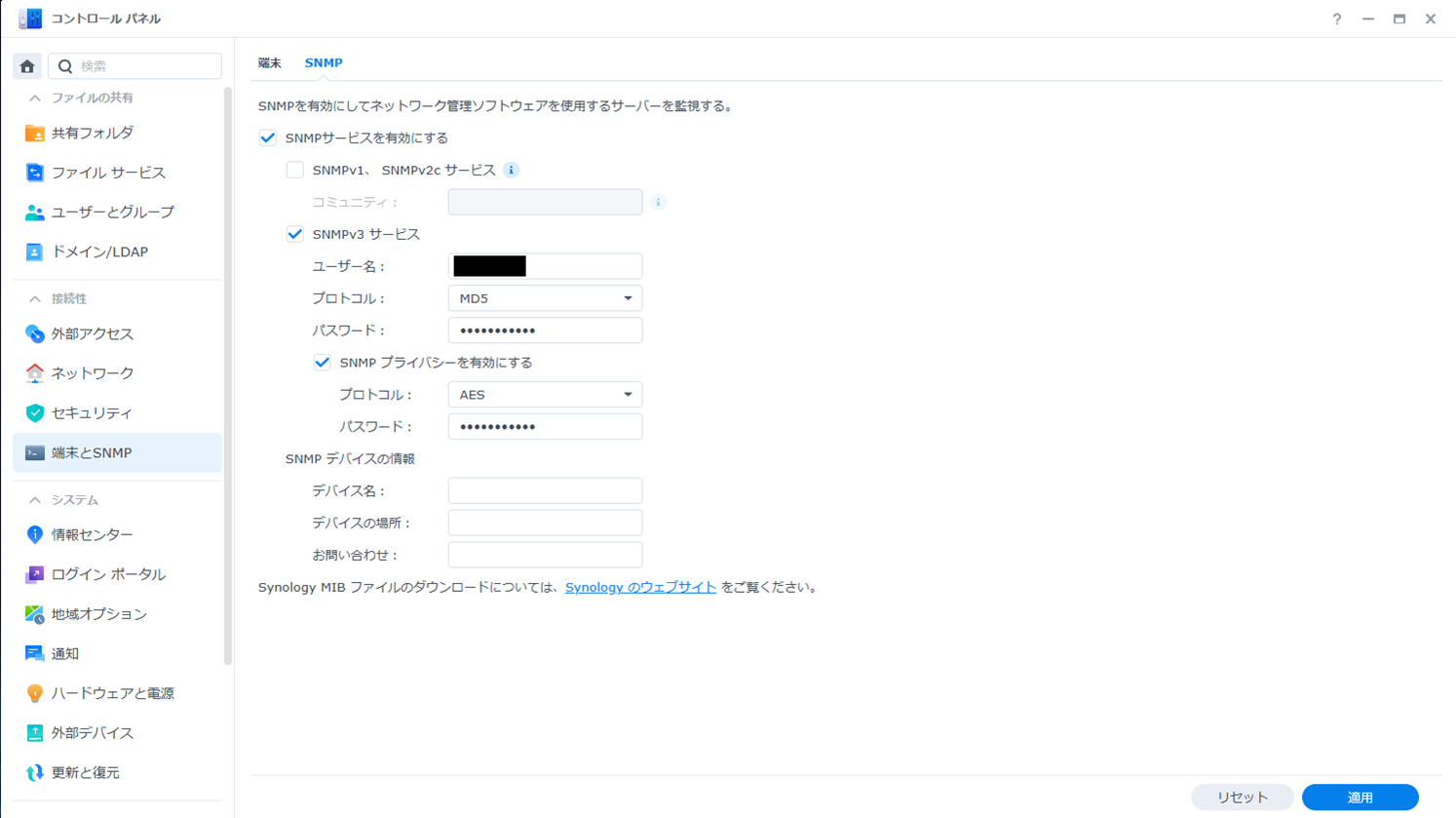Open the help question mark icon

(1336, 19)
